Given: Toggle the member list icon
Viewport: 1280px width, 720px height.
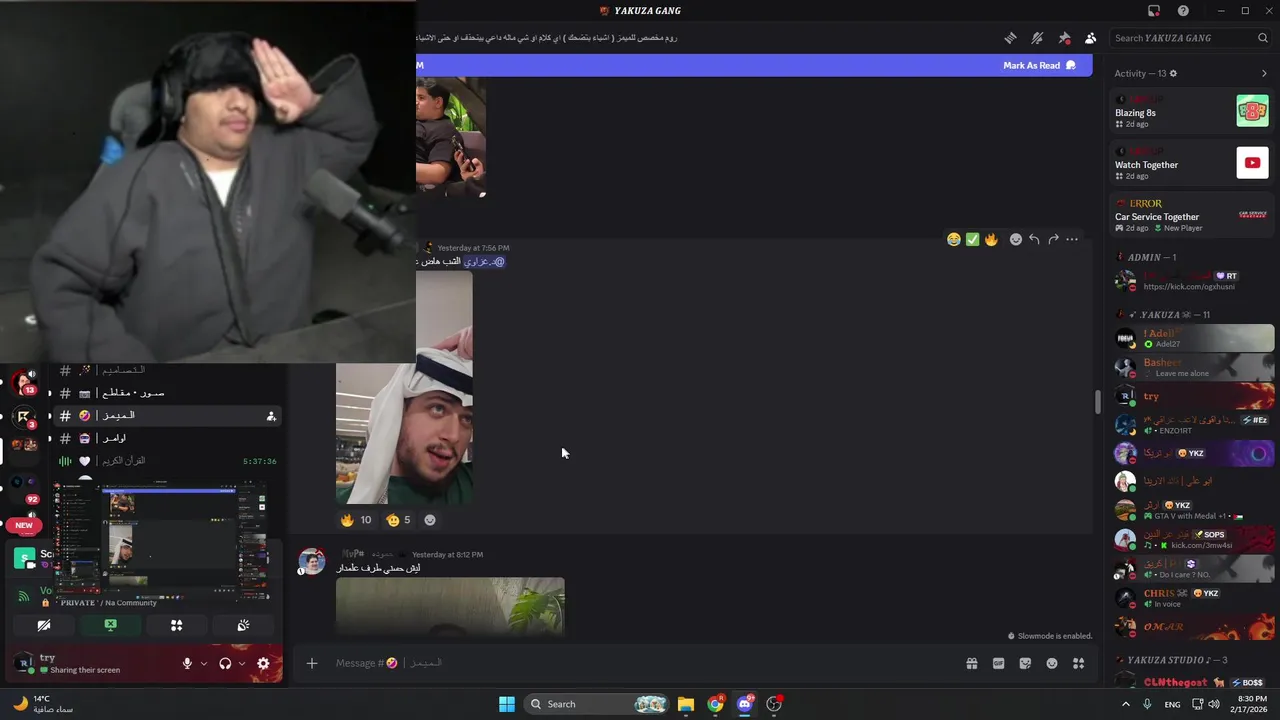Looking at the screenshot, I should coord(1090,38).
